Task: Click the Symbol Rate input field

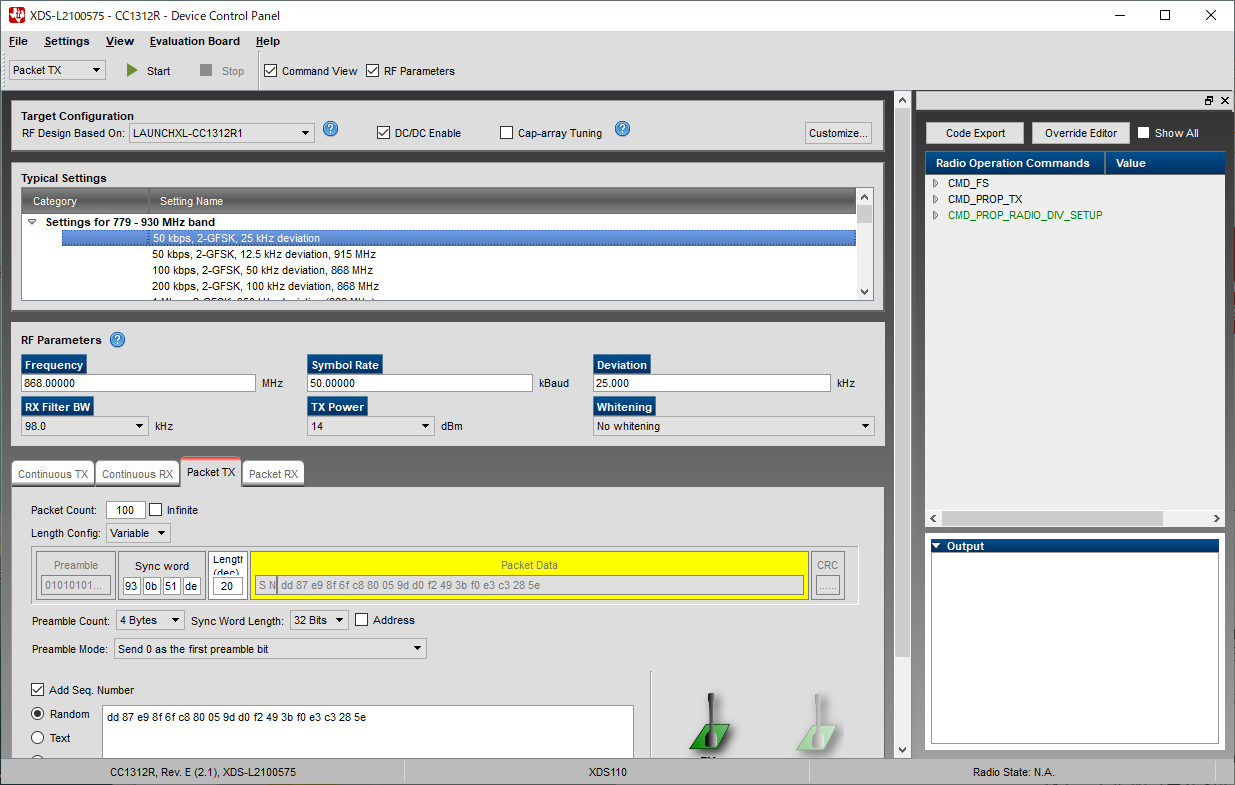Action: (x=420, y=383)
